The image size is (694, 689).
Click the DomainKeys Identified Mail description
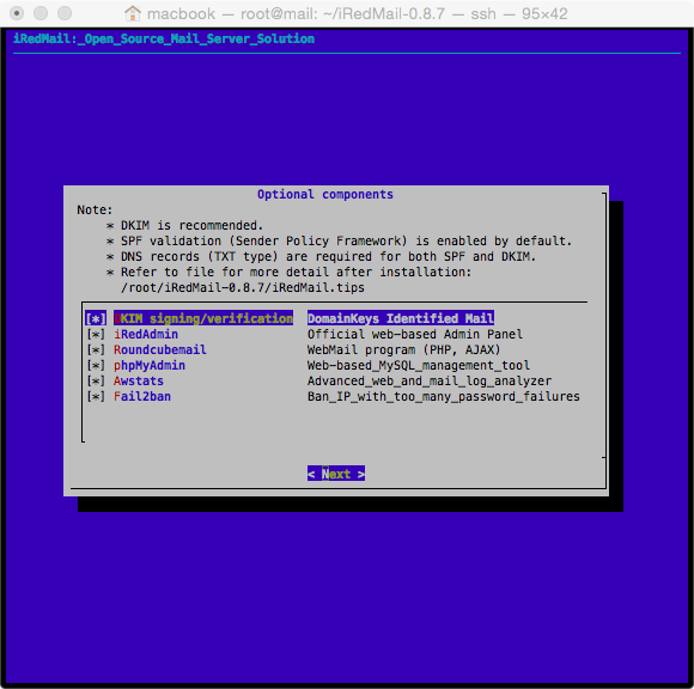click(401, 319)
